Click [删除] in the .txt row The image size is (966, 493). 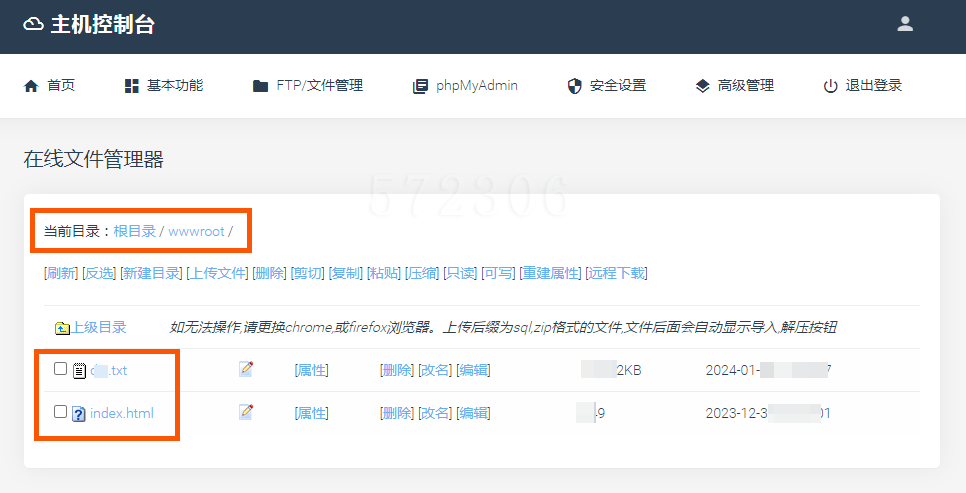[397, 370]
